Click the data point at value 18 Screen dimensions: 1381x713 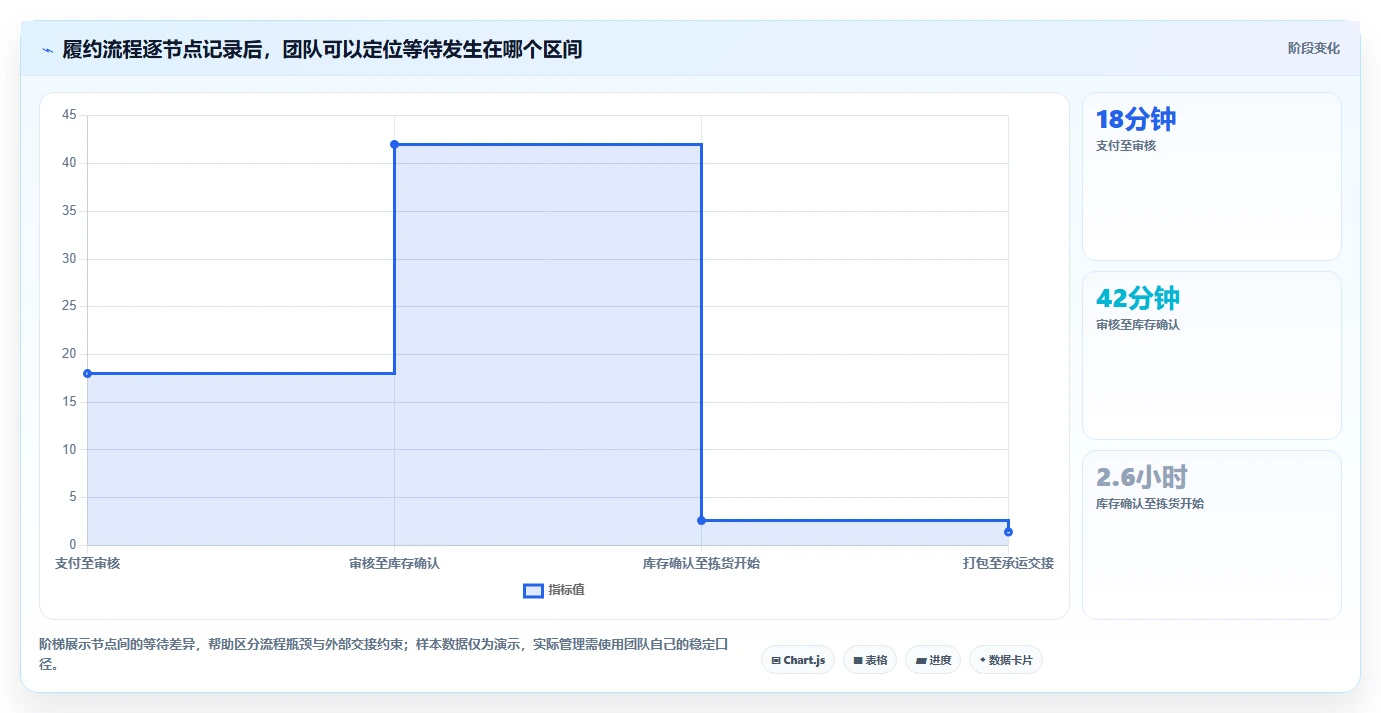pyautogui.click(x=87, y=373)
